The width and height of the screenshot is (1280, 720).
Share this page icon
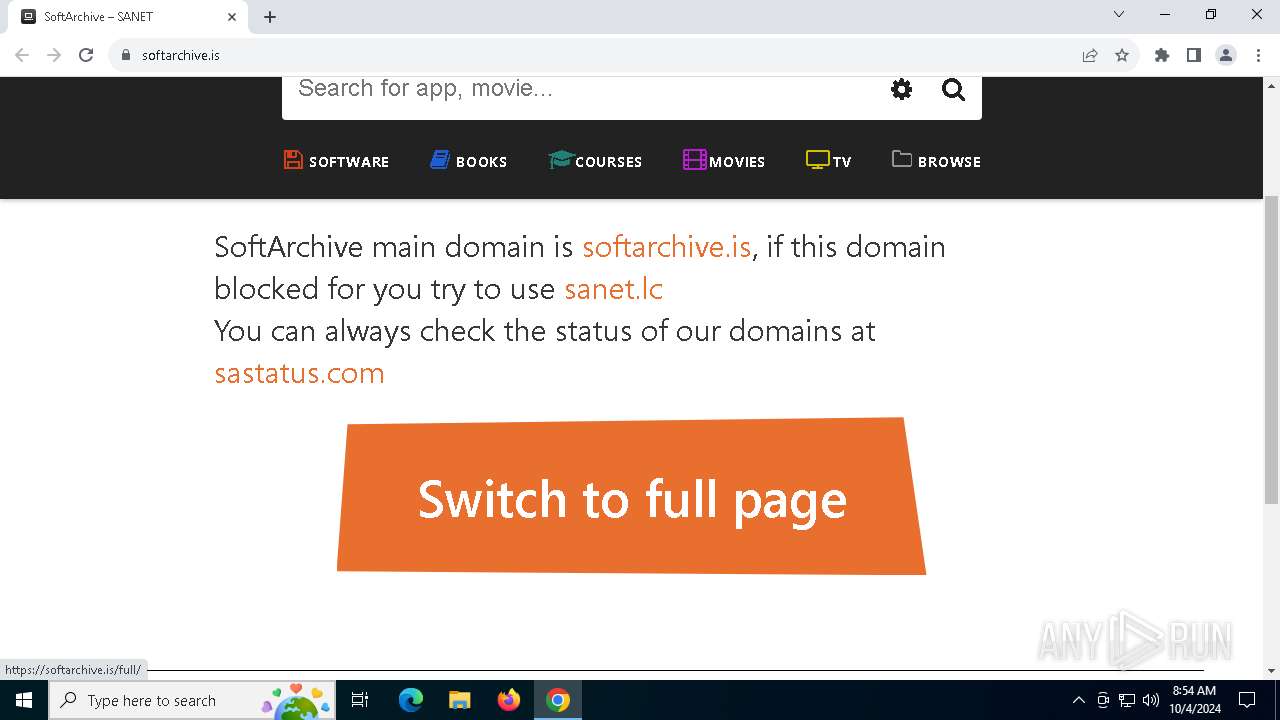1090,55
